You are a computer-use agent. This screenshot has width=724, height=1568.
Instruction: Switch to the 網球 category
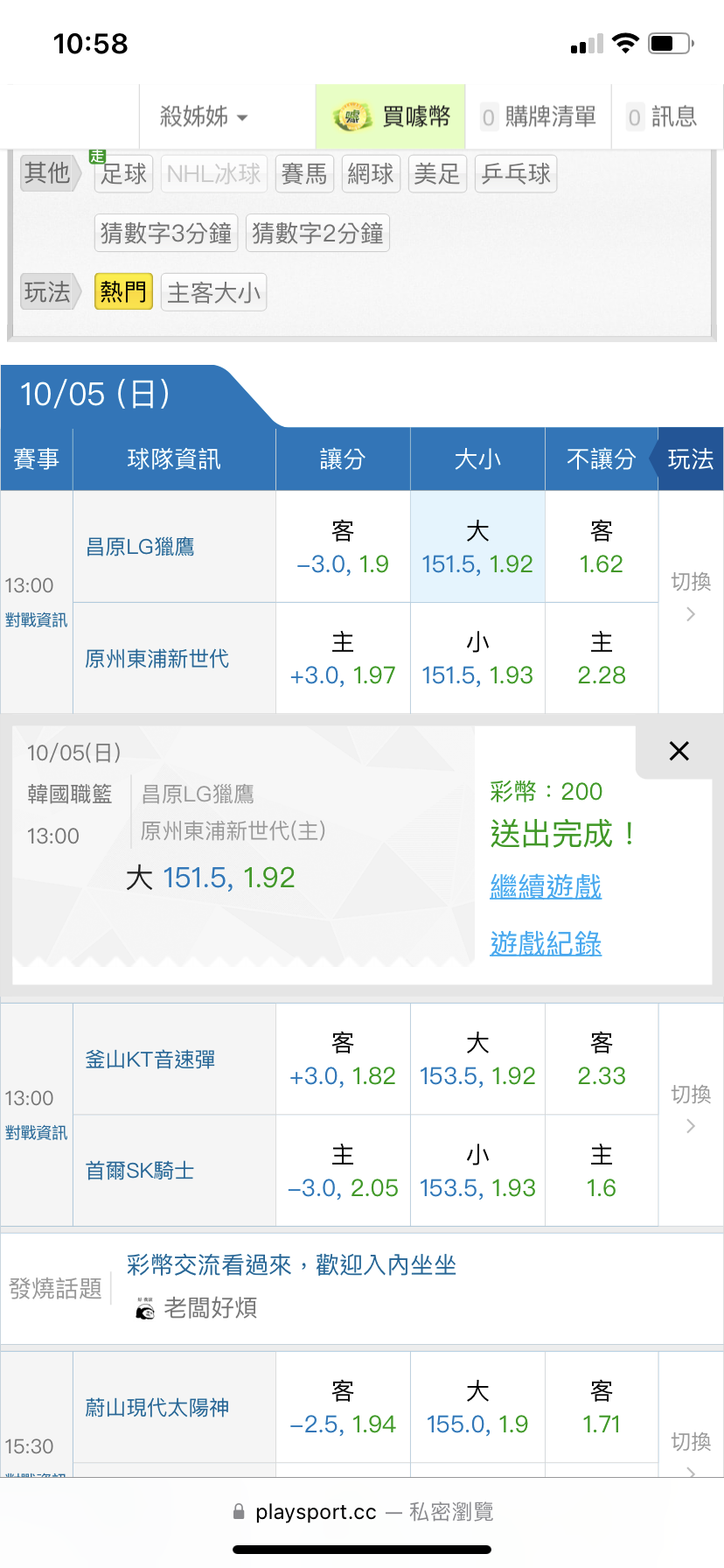371,173
